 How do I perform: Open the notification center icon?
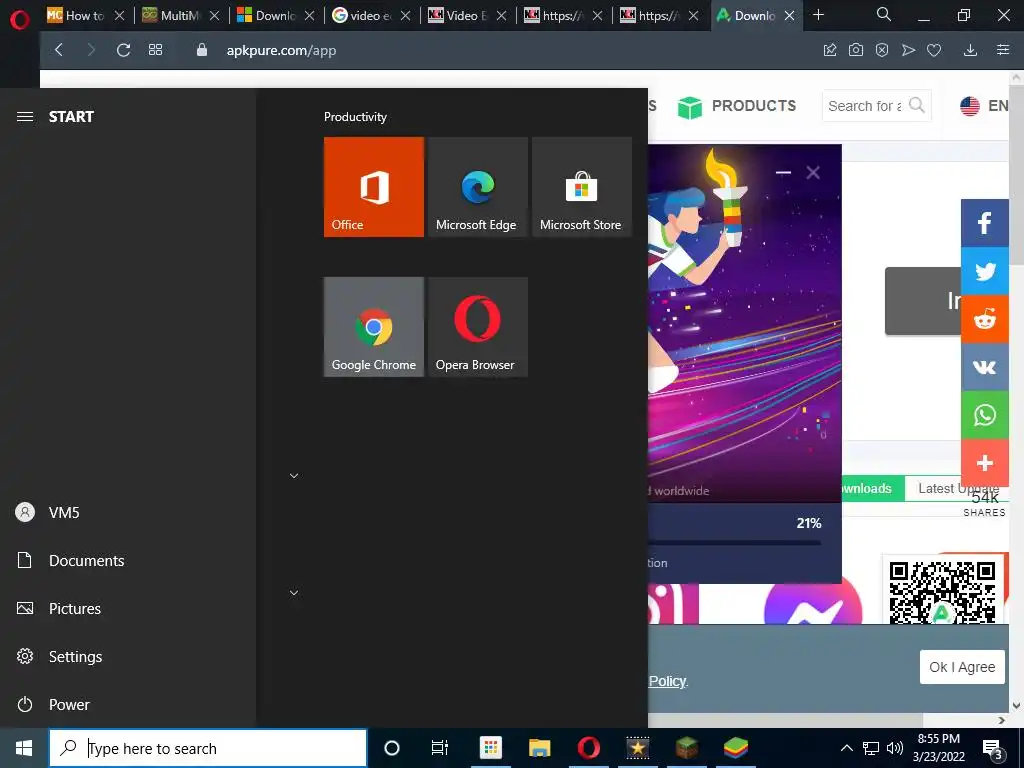(x=993, y=748)
